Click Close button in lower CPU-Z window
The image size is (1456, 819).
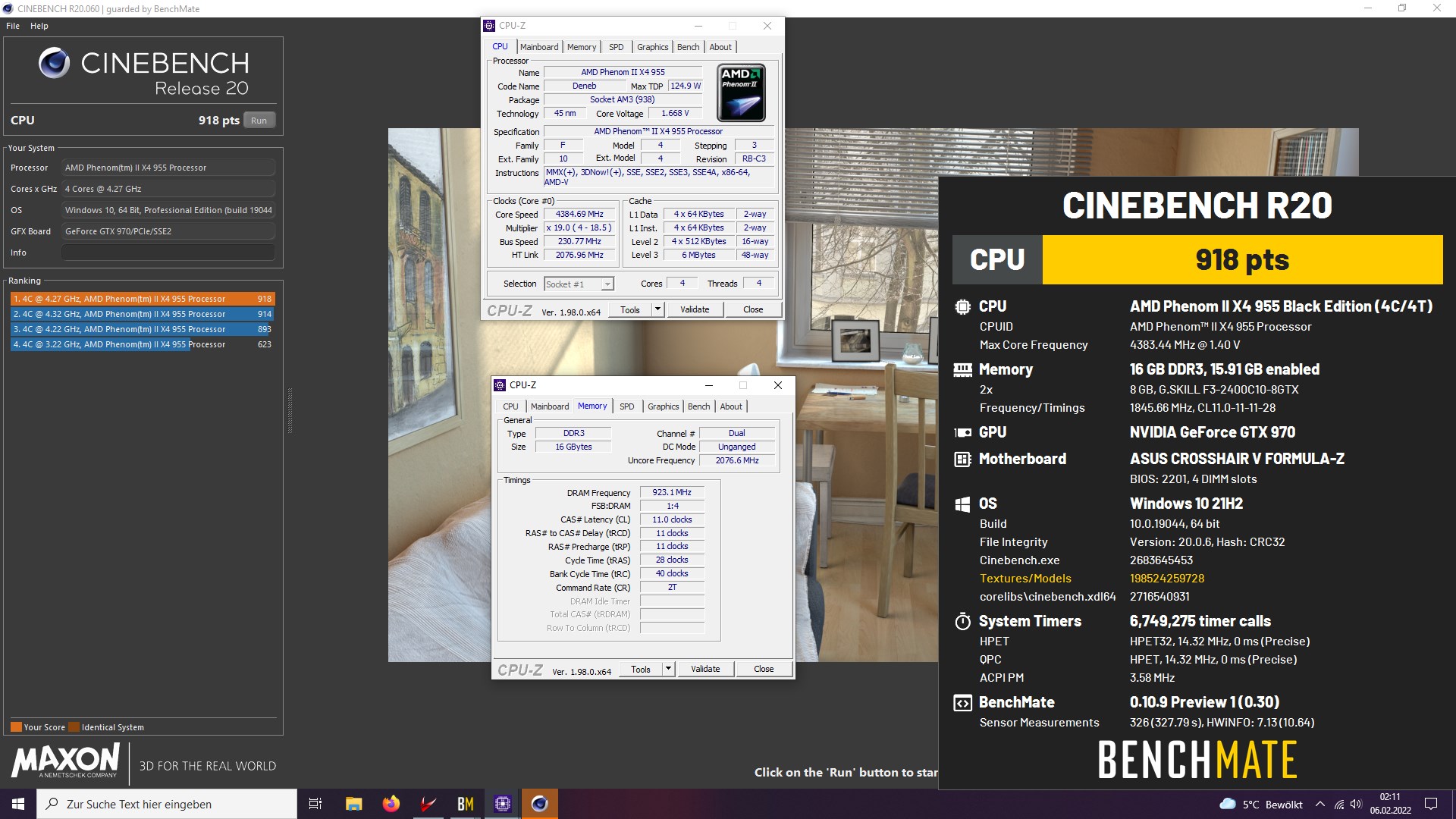coord(764,669)
